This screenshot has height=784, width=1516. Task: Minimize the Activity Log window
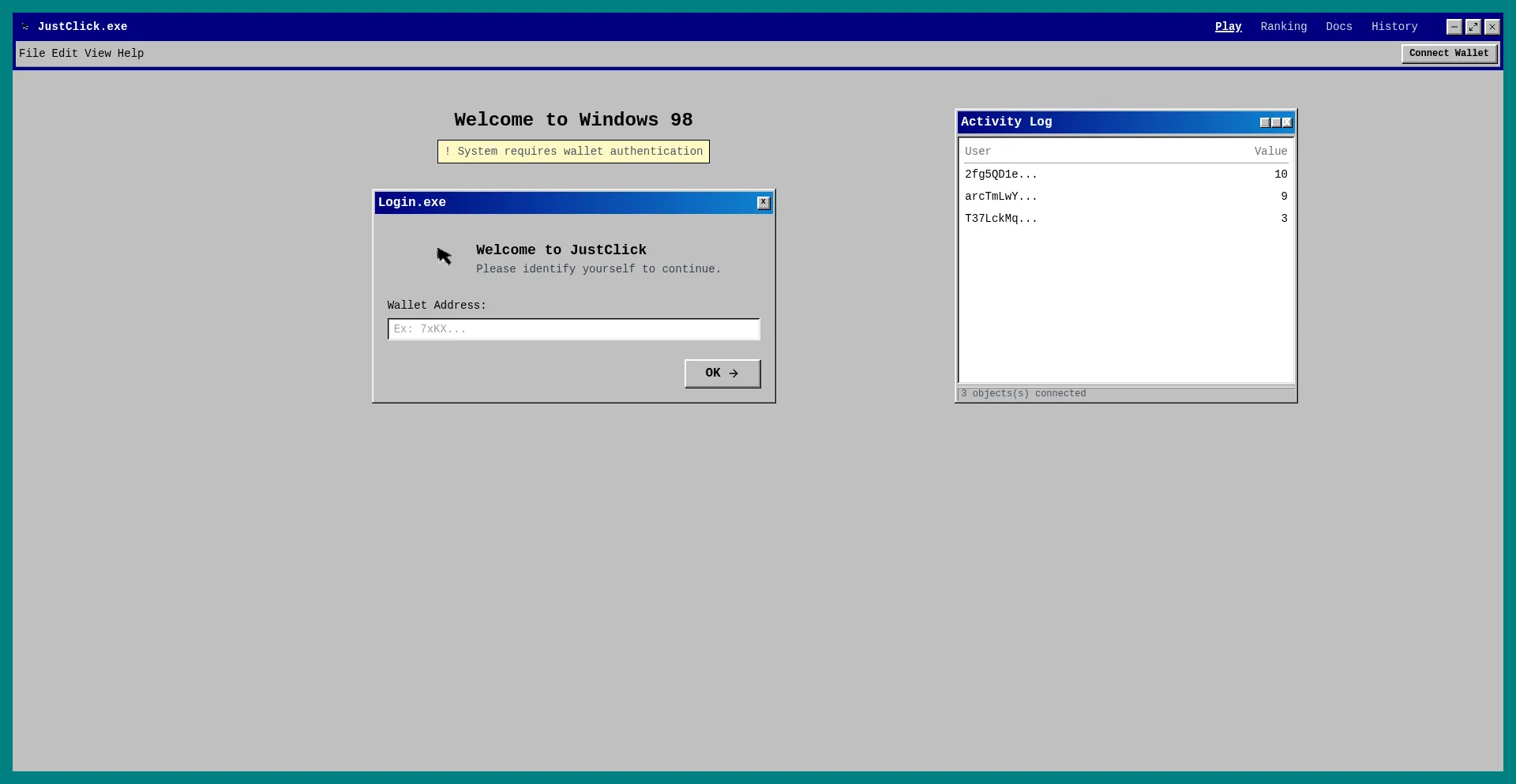pos(1264,122)
